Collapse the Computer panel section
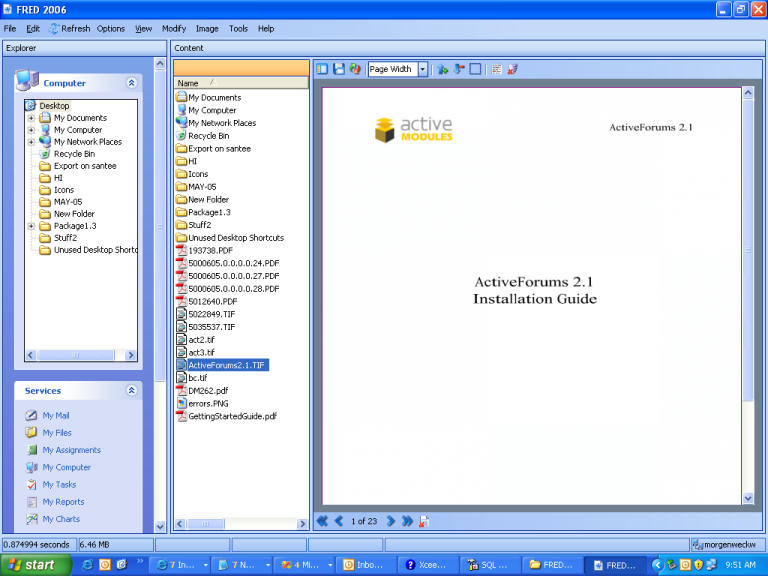This screenshot has width=768, height=576. click(131, 83)
